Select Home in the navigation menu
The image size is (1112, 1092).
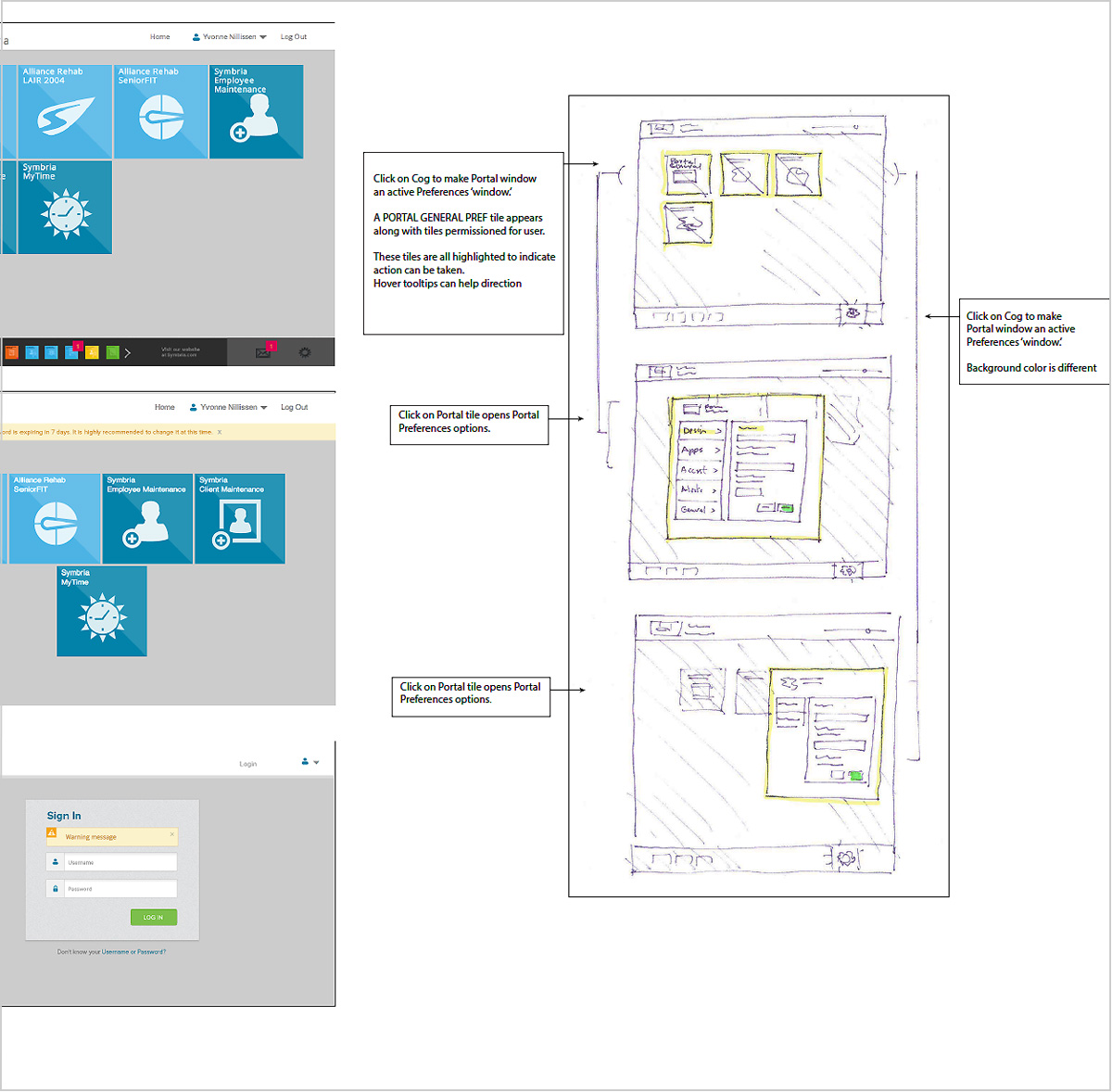point(159,36)
